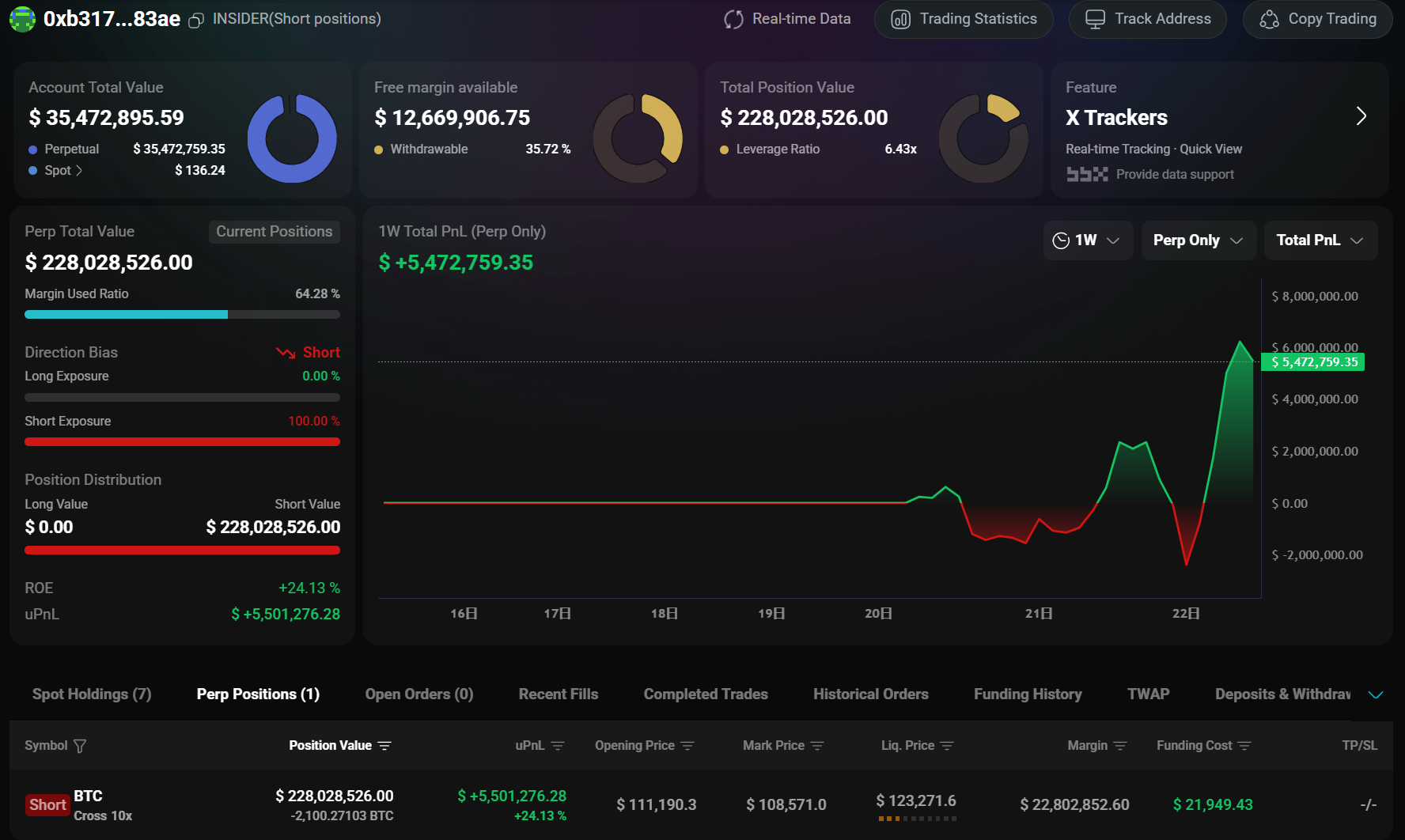Open the Perp Only dropdown

[x=1198, y=240]
